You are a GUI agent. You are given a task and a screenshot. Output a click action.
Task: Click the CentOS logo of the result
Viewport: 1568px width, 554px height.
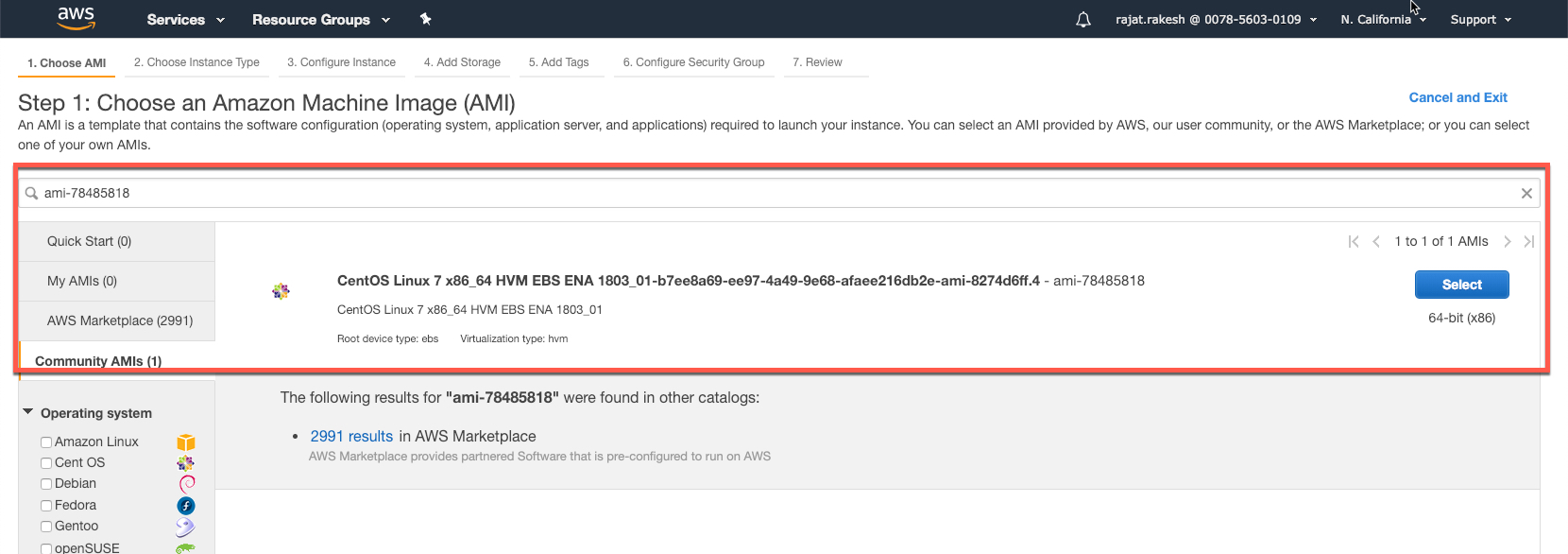pyautogui.click(x=281, y=290)
